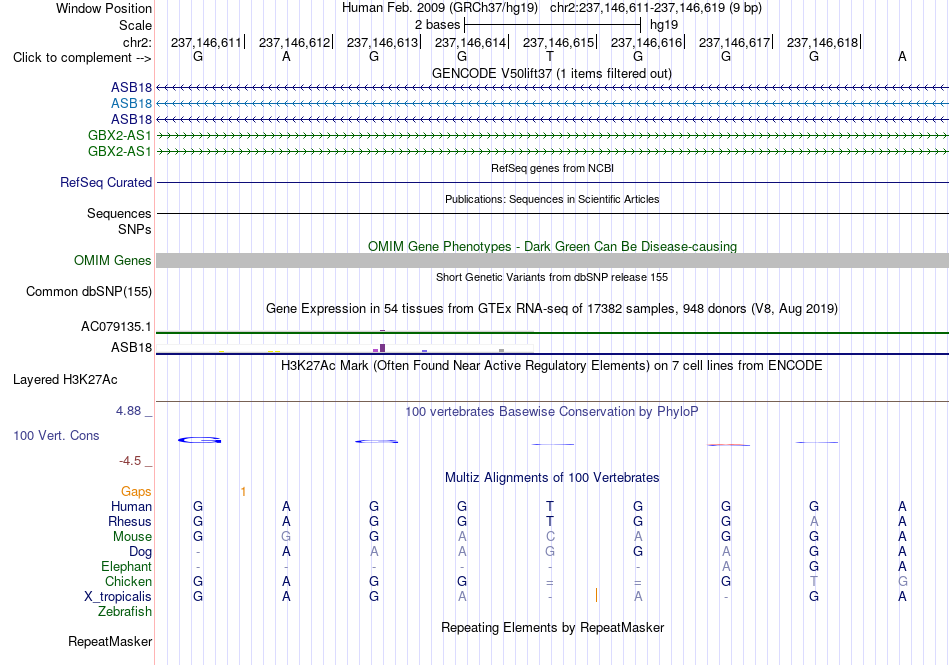Click the 4.88 PhyloP upper limit value
The height and width of the screenshot is (665, 950).
(x=128, y=411)
